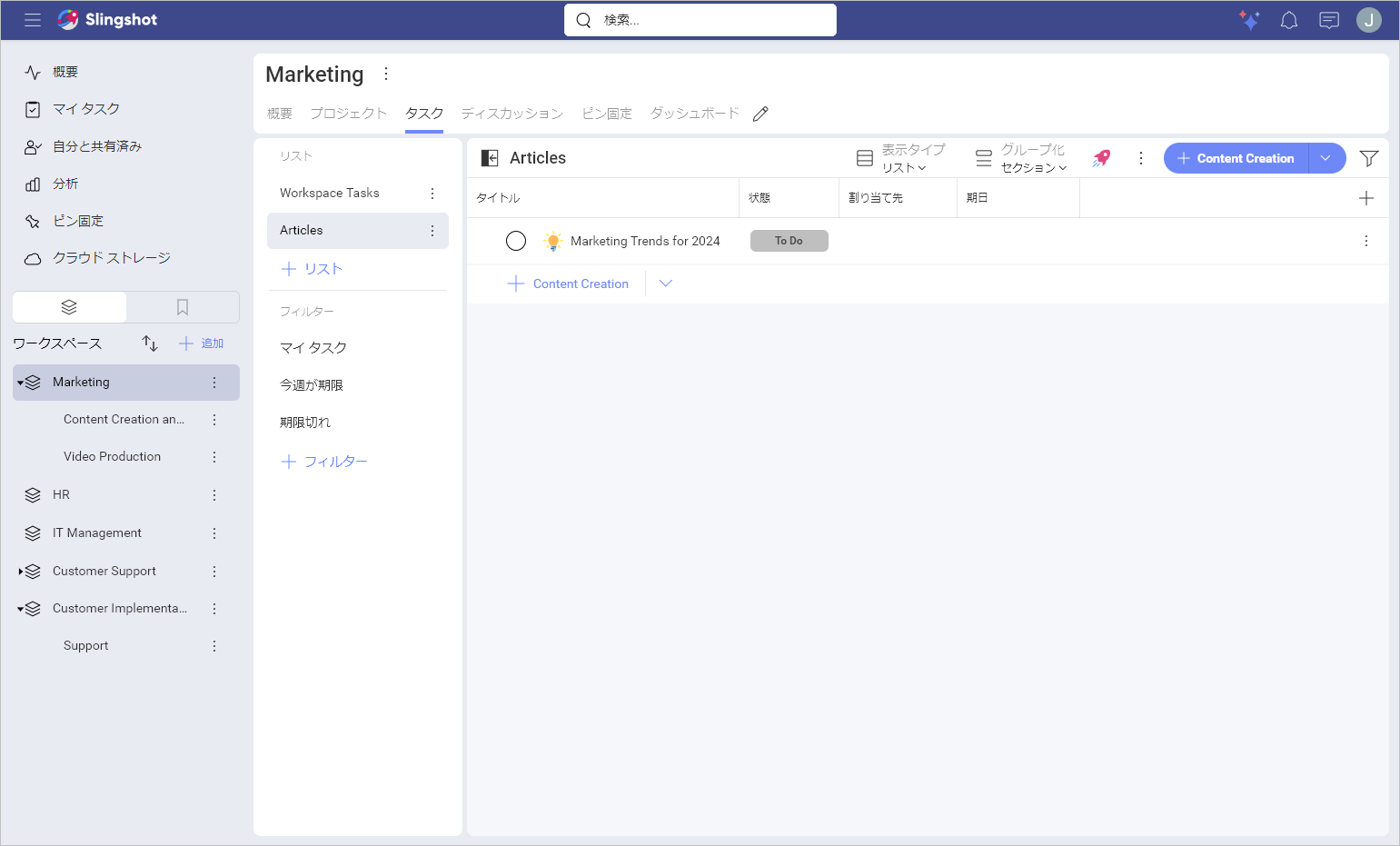1400x846 pixels.
Task: Select the マイ タスク filter
Action: [313, 348]
